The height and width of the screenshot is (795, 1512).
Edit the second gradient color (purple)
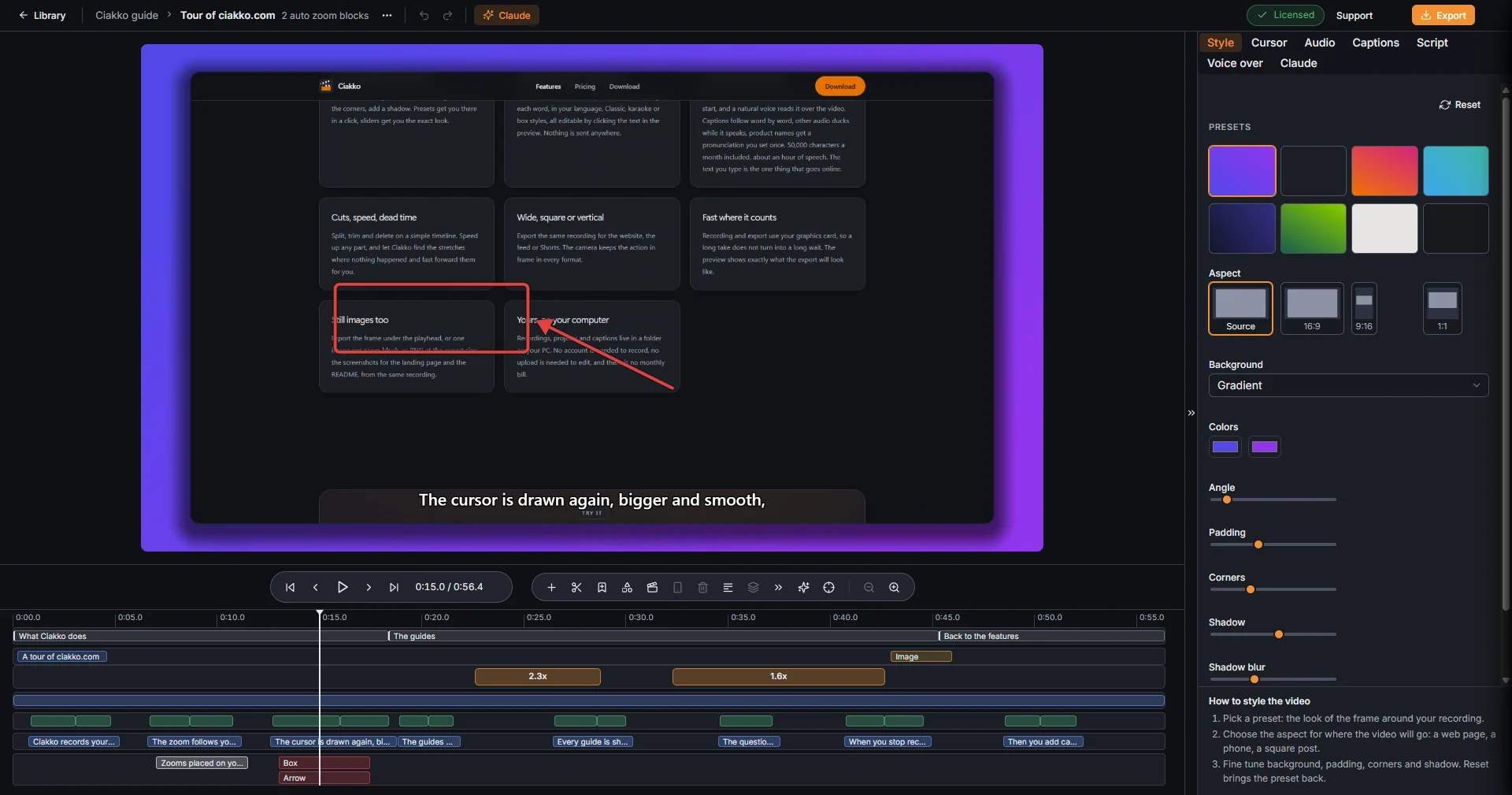(x=1264, y=447)
